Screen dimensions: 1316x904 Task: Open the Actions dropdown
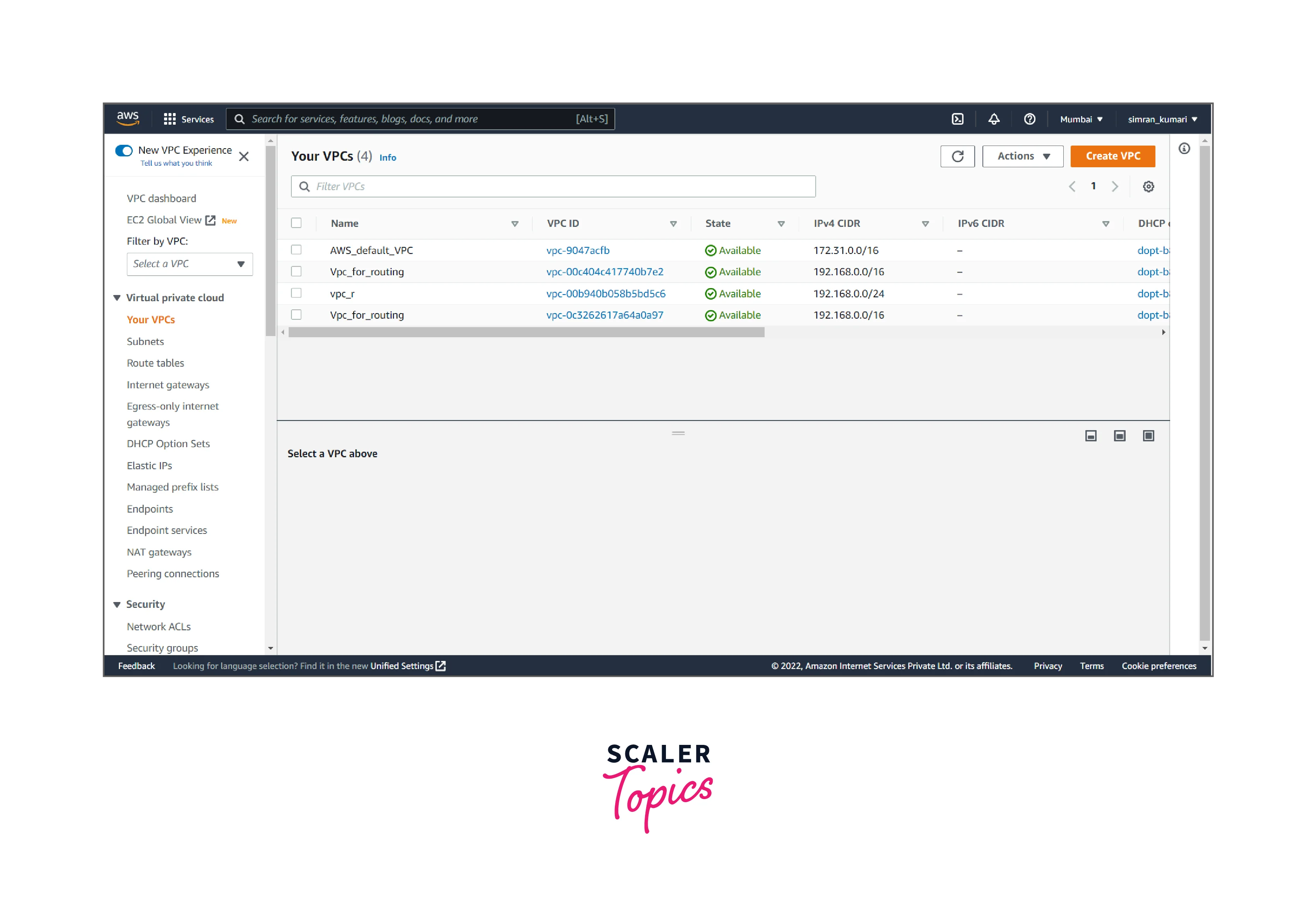pos(1023,156)
